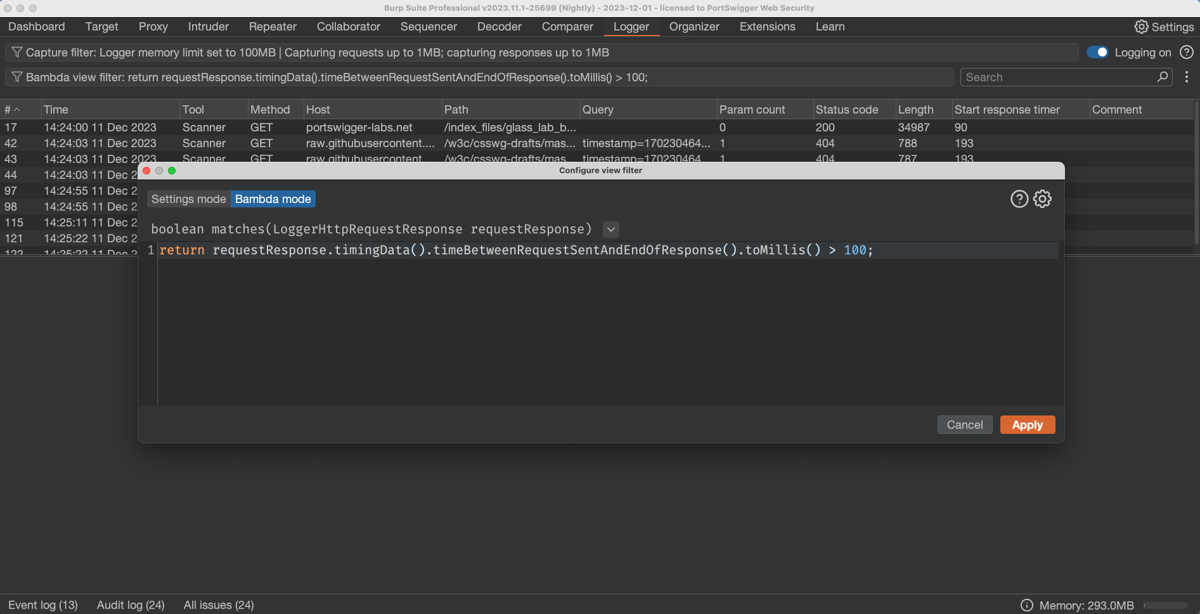
Task: Open the Intruder tab
Action: (208, 27)
